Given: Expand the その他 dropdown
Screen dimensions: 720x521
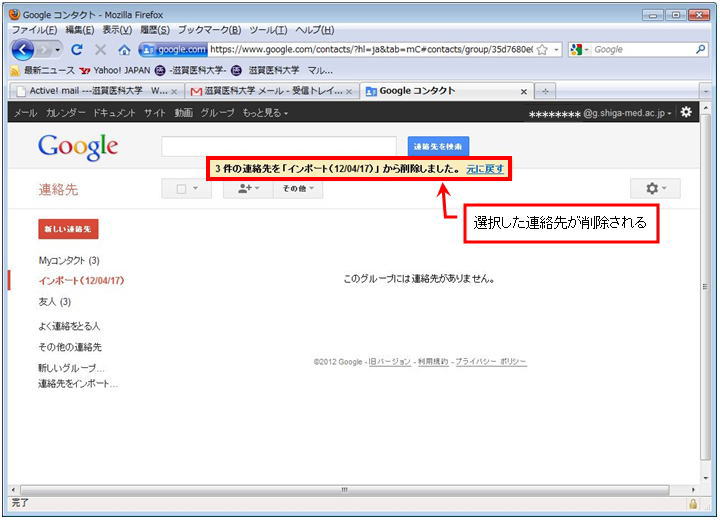Looking at the screenshot, I should tap(298, 188).
